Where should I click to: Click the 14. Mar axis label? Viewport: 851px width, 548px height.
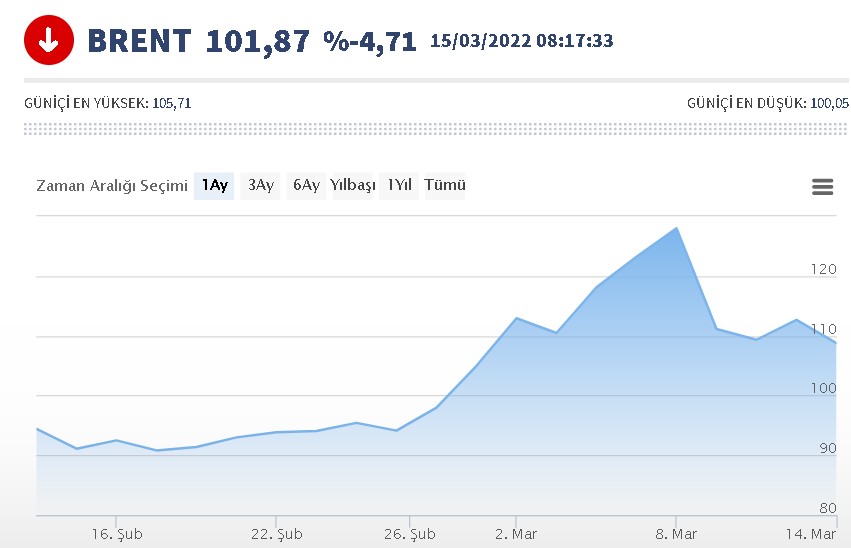click(811, 534)
